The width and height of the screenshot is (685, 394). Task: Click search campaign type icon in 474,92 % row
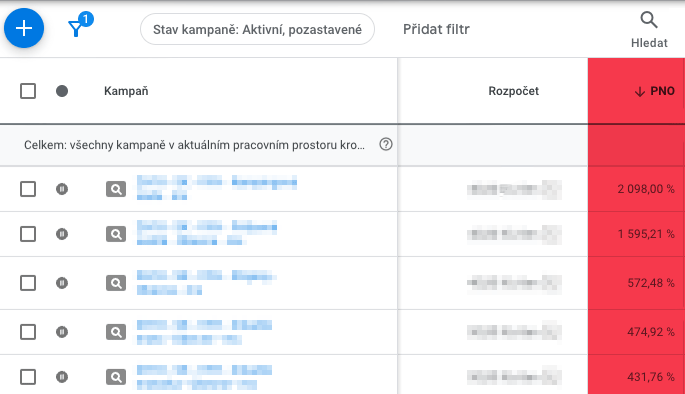tap(116, 332)
